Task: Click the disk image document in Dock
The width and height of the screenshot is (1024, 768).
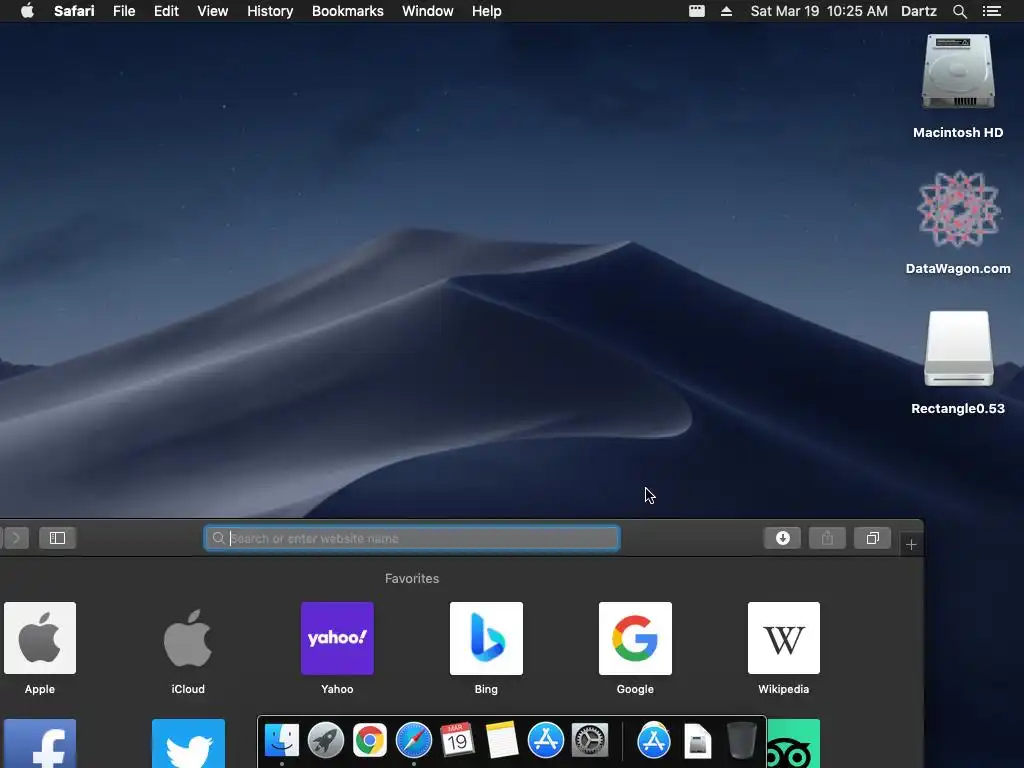Action: click(x=697, y=740)
